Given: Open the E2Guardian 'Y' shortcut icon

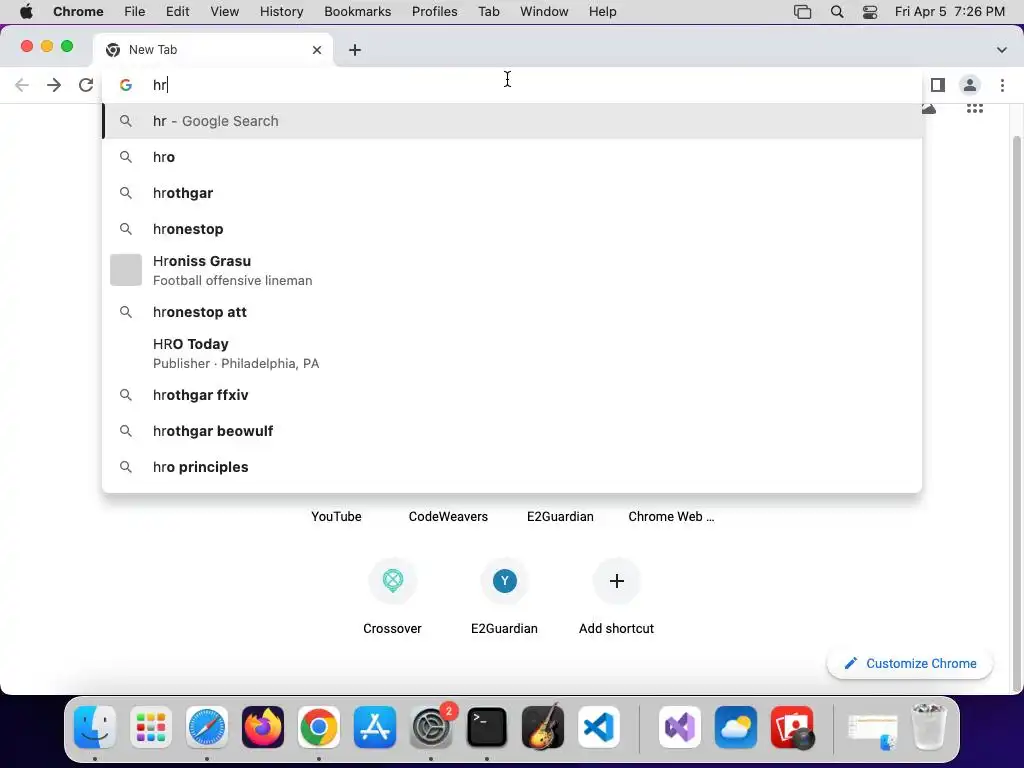Looking at the screenshot, I should (504, 581).
